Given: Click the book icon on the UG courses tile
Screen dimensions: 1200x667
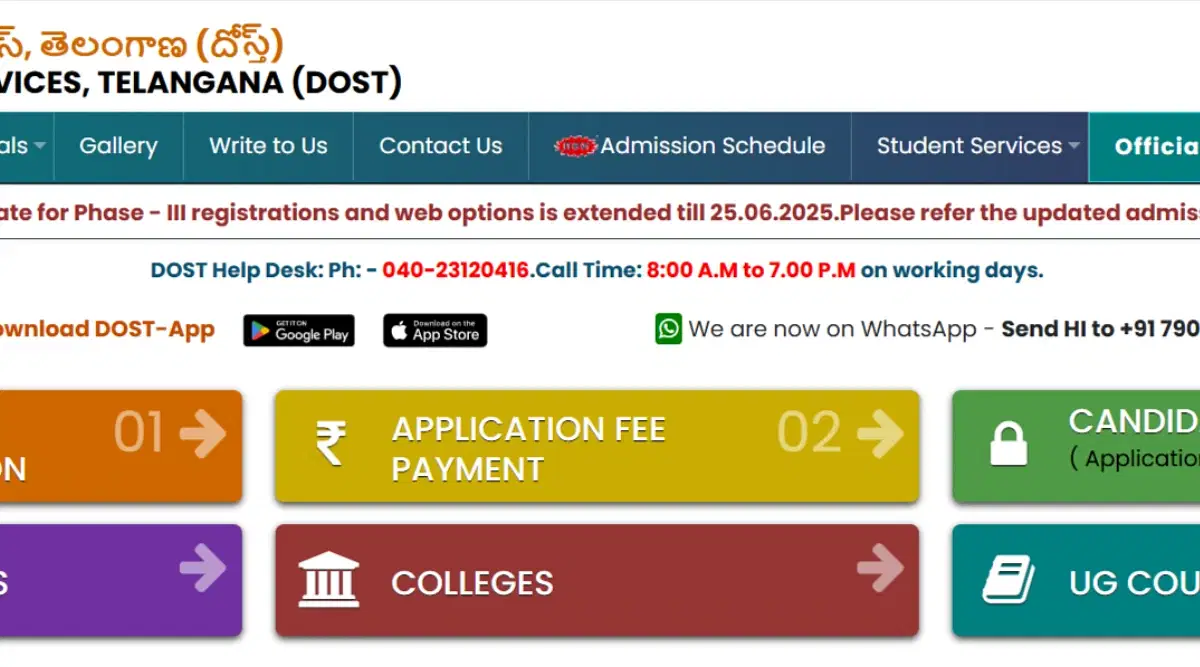Looking at the screenshot, I should point(1008,580).
